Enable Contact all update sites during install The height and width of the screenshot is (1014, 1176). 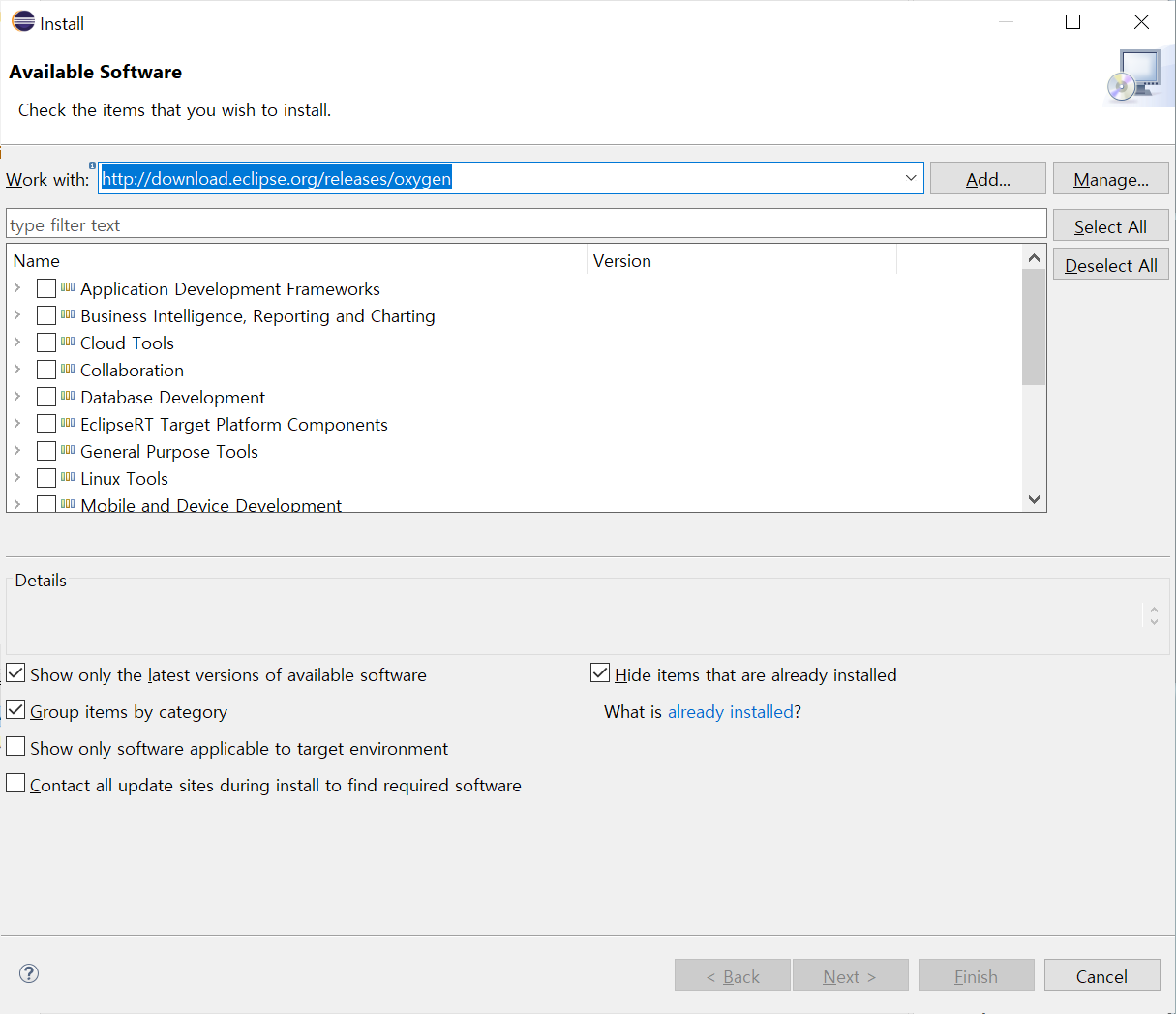tap(15, 784)
